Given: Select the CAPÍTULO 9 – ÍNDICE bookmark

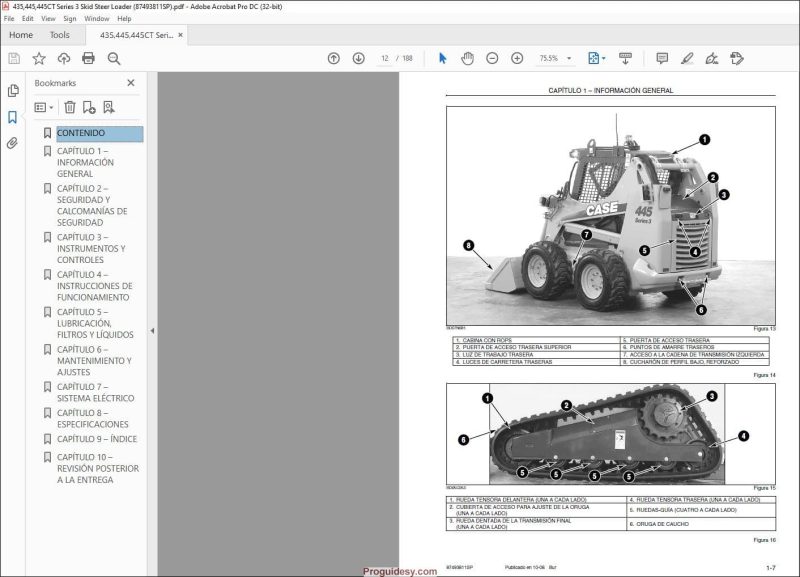Looking at the screenshot, I should point(96,436).
